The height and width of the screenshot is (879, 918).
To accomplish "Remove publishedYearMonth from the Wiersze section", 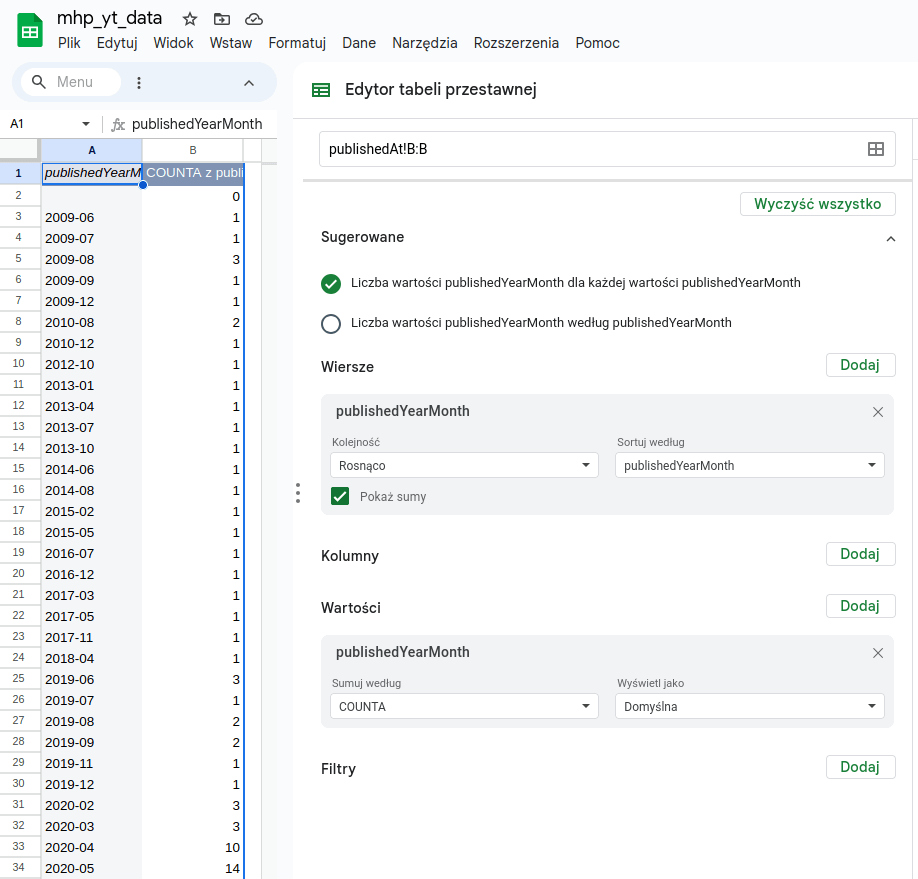I will [x=877, y=412].
